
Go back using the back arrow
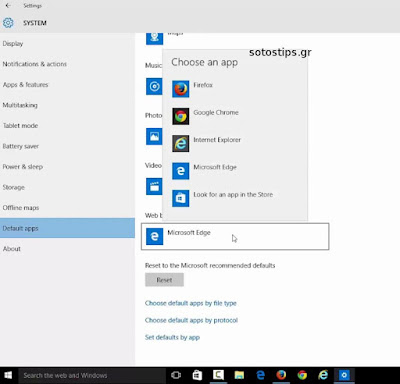pyautogui.click(x=8, y=6)
